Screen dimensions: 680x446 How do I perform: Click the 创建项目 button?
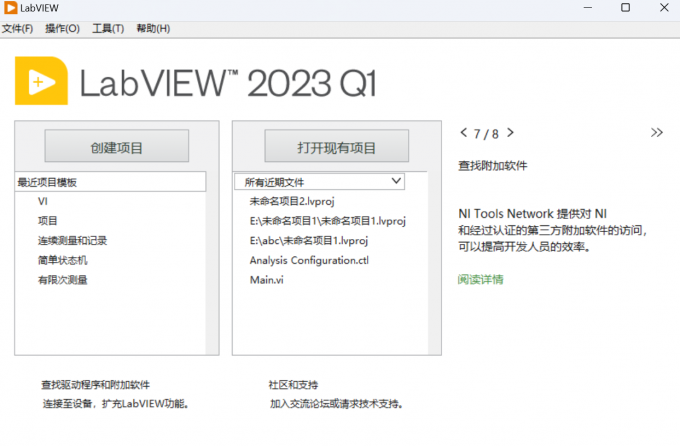click(x=117, y=146)
